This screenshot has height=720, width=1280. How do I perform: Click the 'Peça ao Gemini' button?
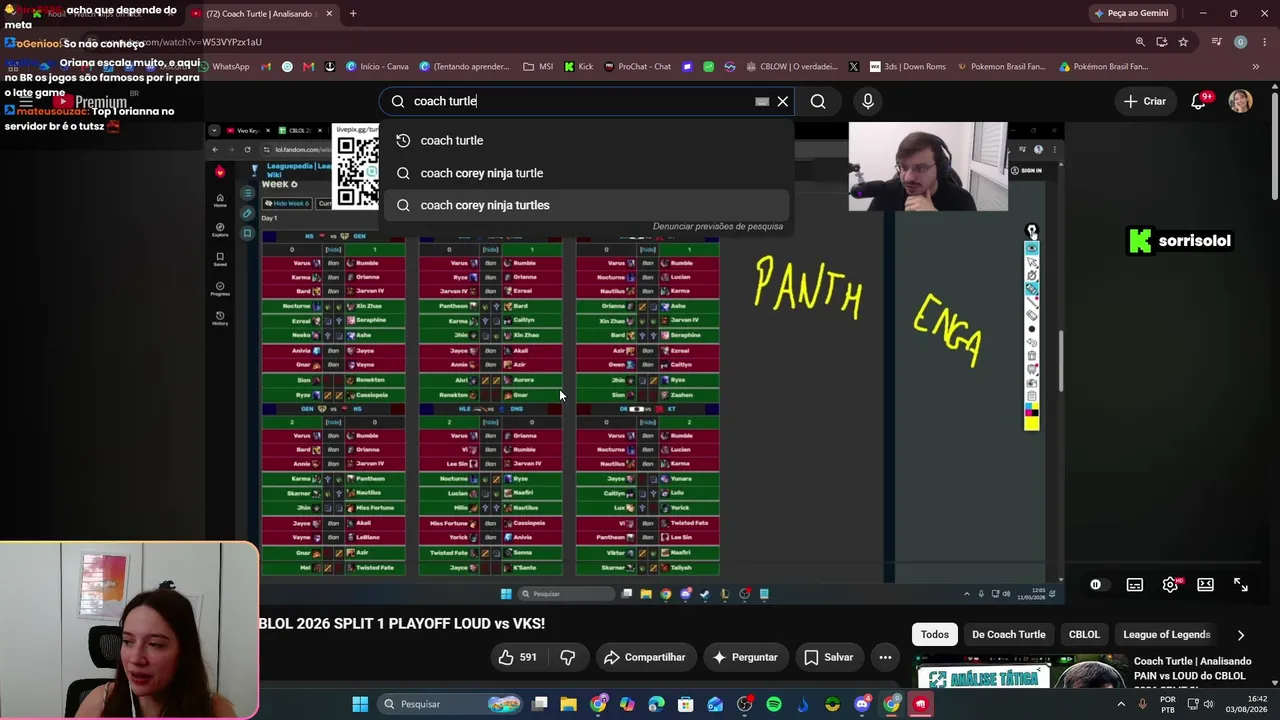(1131, 13)
